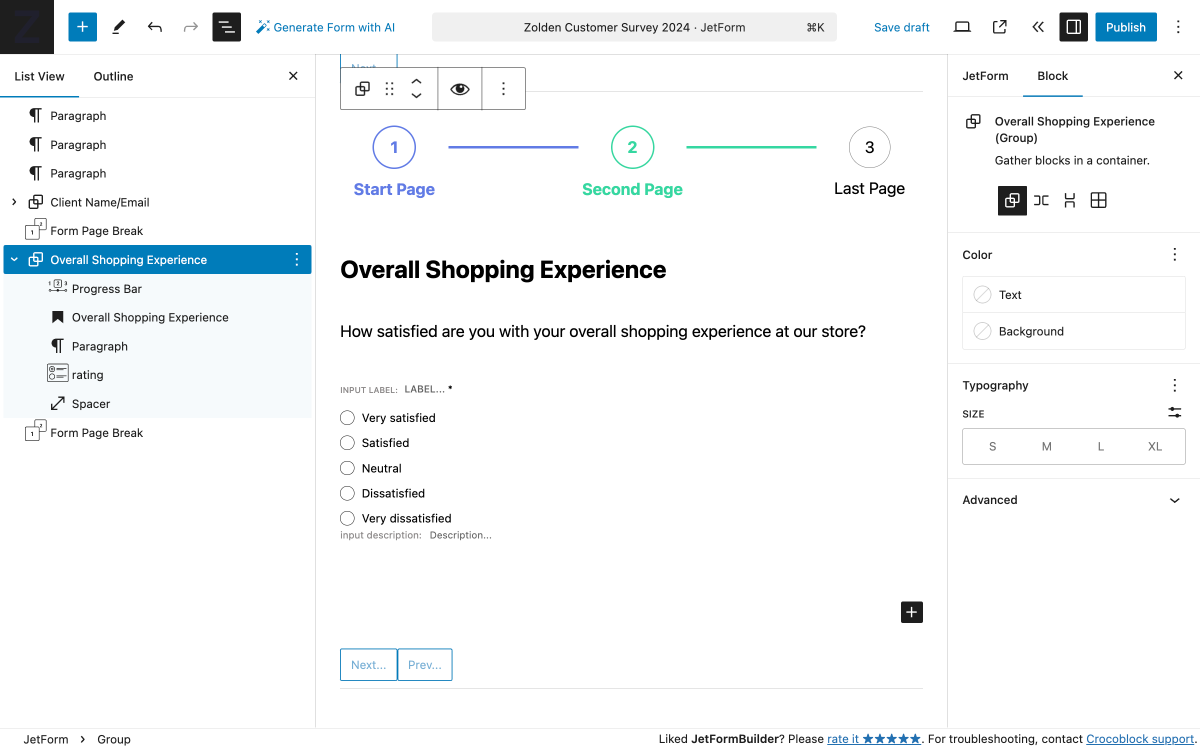The width and height of the screenshot is (1200, 750).
Task: Open the block inserter plus button
Action: 82,27
